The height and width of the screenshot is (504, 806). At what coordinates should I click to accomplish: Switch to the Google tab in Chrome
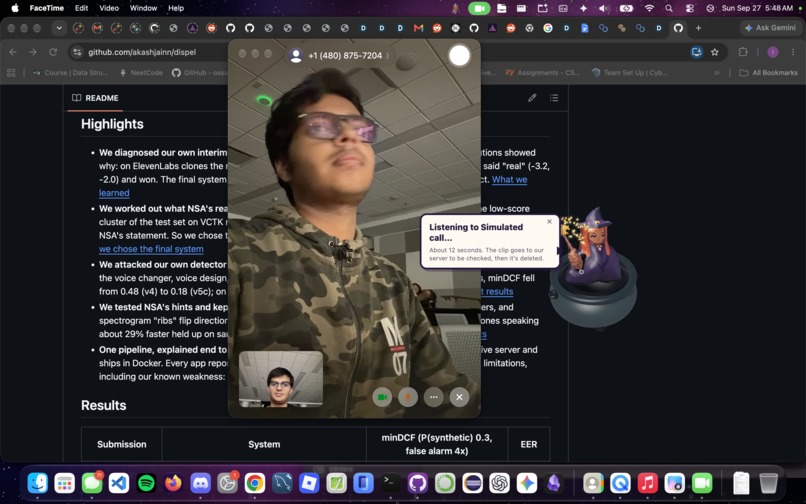(x=548, y=28)
